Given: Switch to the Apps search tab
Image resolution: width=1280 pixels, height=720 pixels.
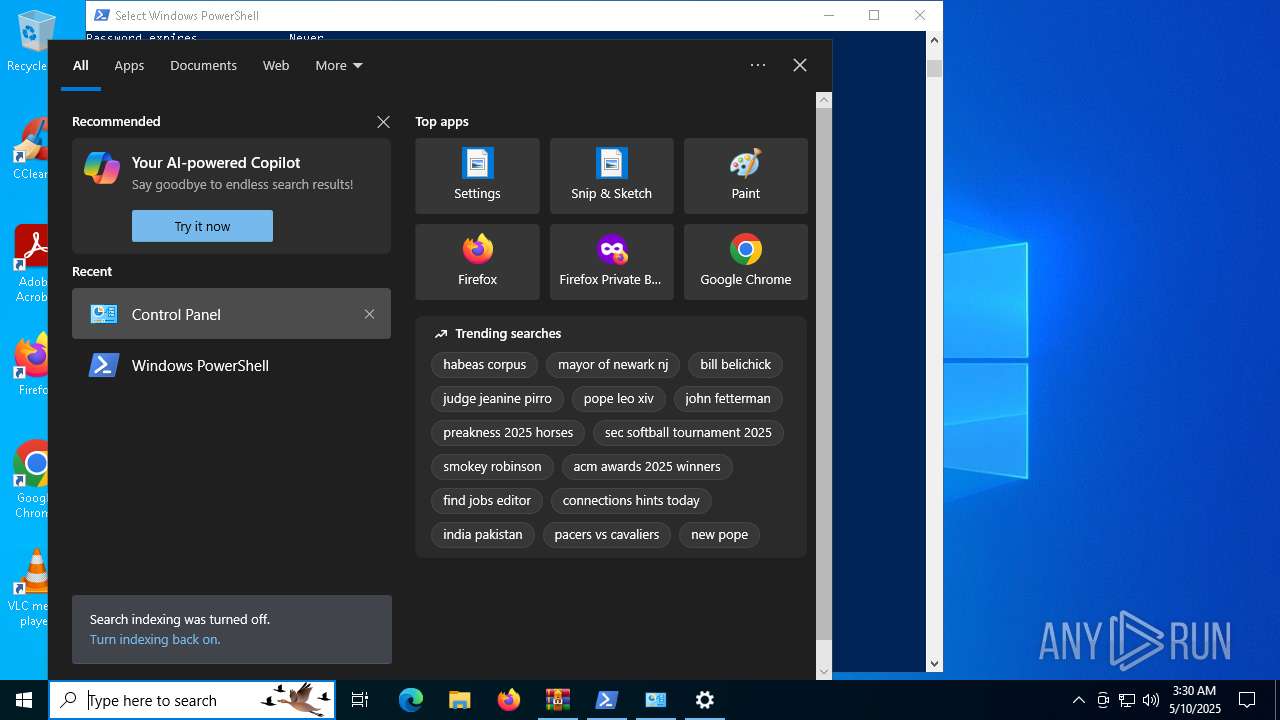Looking at the screenshot, I should tap(129, 65).
